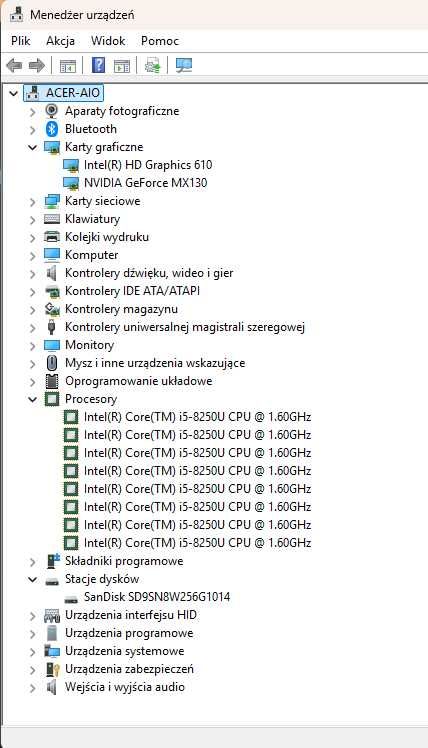428x748 pixels.
Task: Select Składniki programowe category label
Action: pyautogui.click(x=124, y=561)
